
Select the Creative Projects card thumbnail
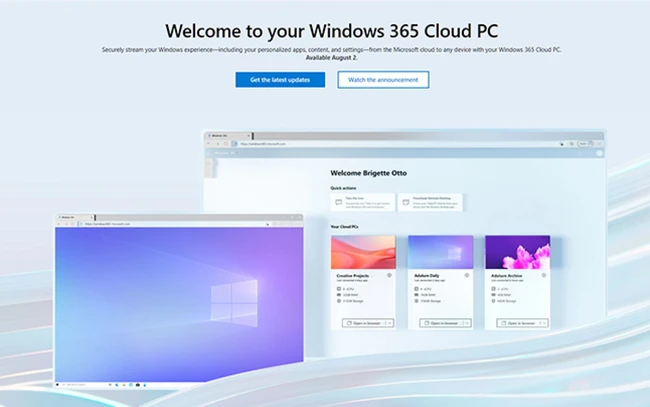[x=363, y=252]
